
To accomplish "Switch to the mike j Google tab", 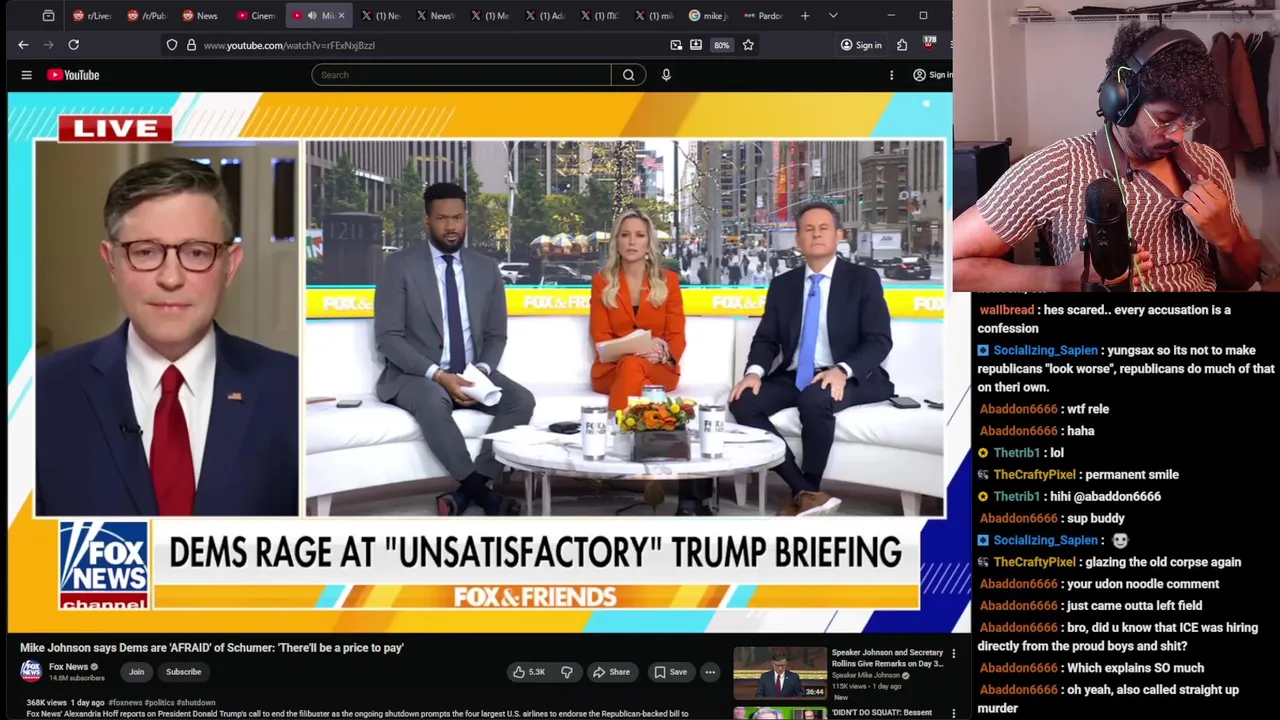I will click(x=708, y=16).
